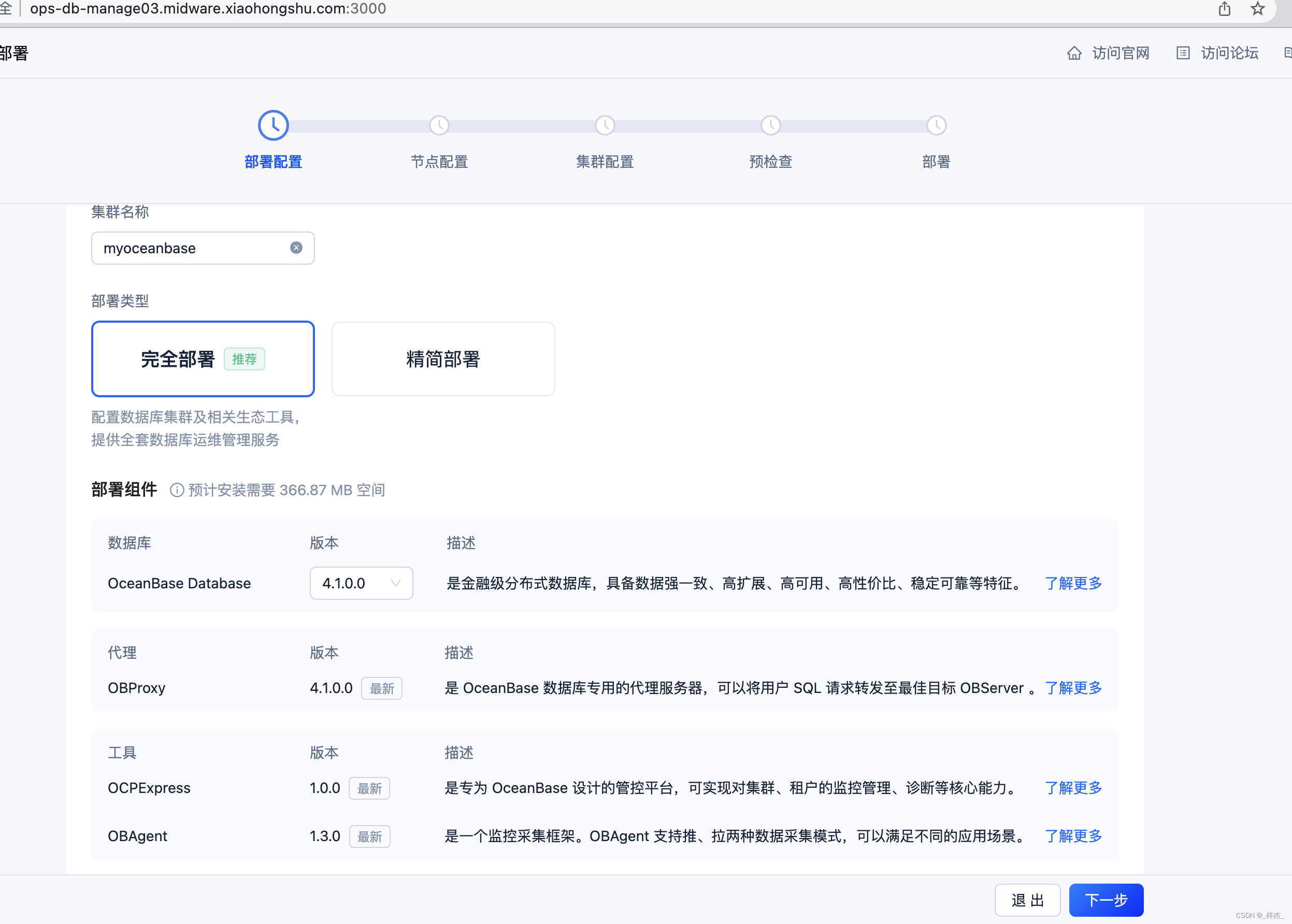
Task: Click the 集群配置 step label
Action: (x=605, y=162)
